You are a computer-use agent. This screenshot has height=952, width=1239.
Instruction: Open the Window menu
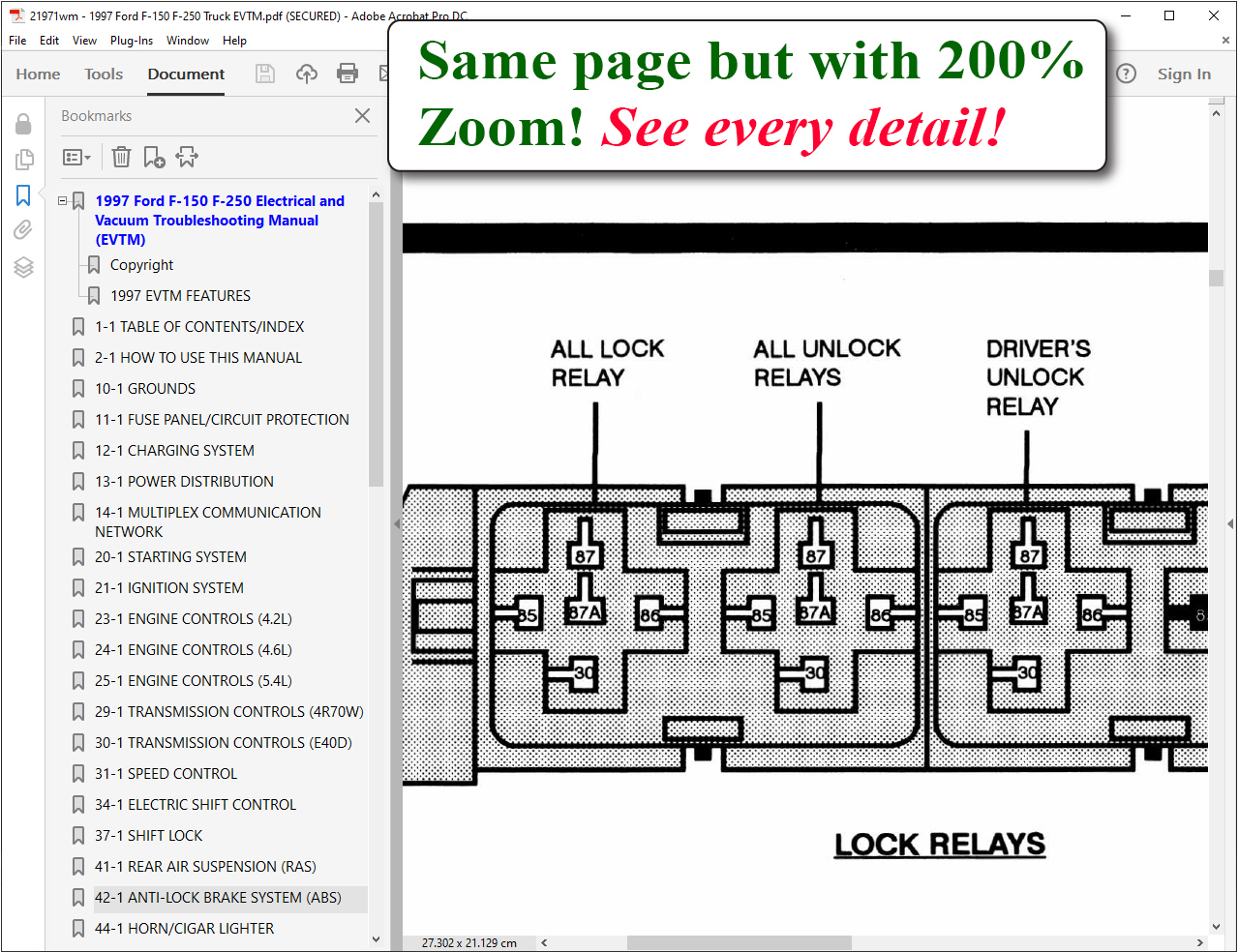tap(188, 41)
